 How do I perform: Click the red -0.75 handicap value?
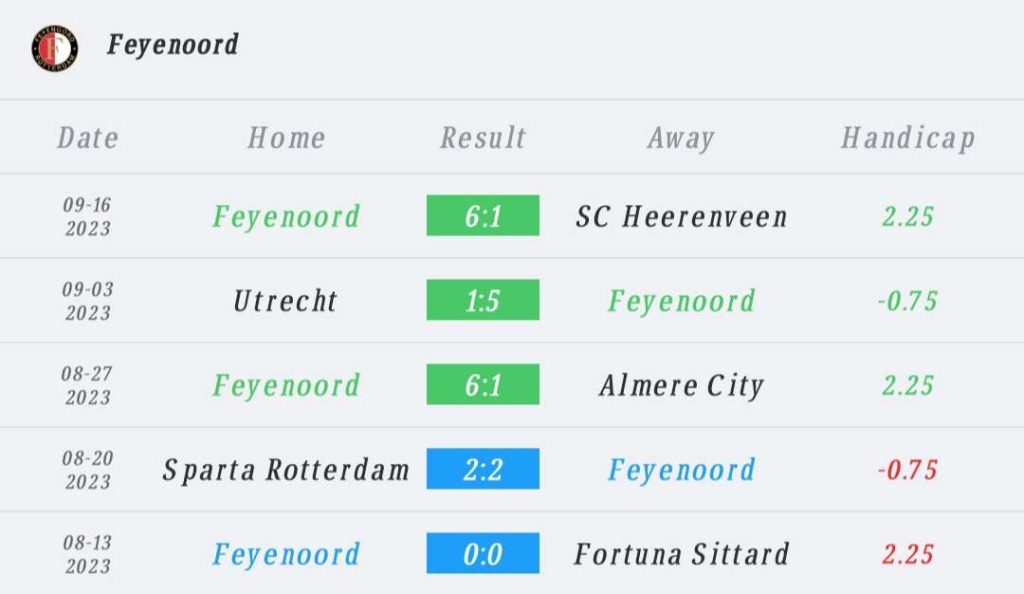(908, 470)
